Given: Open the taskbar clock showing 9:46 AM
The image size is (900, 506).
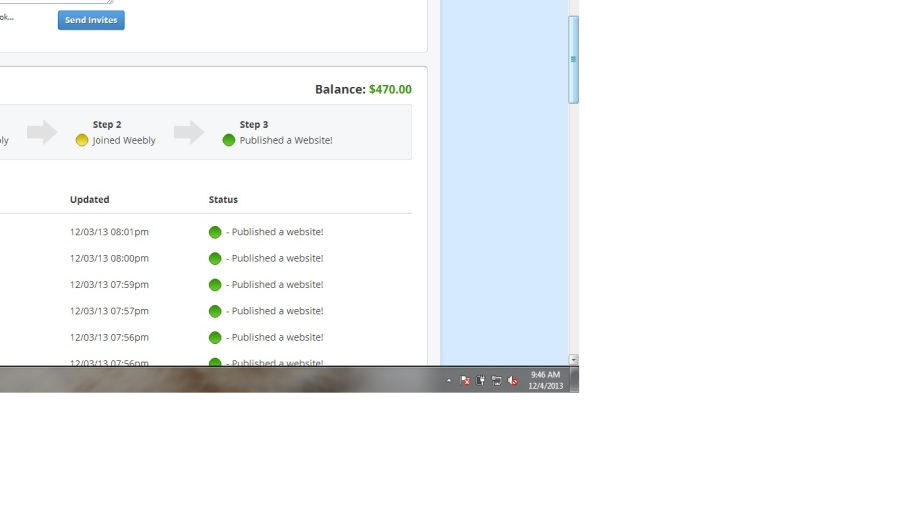Looking at the screenshot, I should tap(545, 380).
